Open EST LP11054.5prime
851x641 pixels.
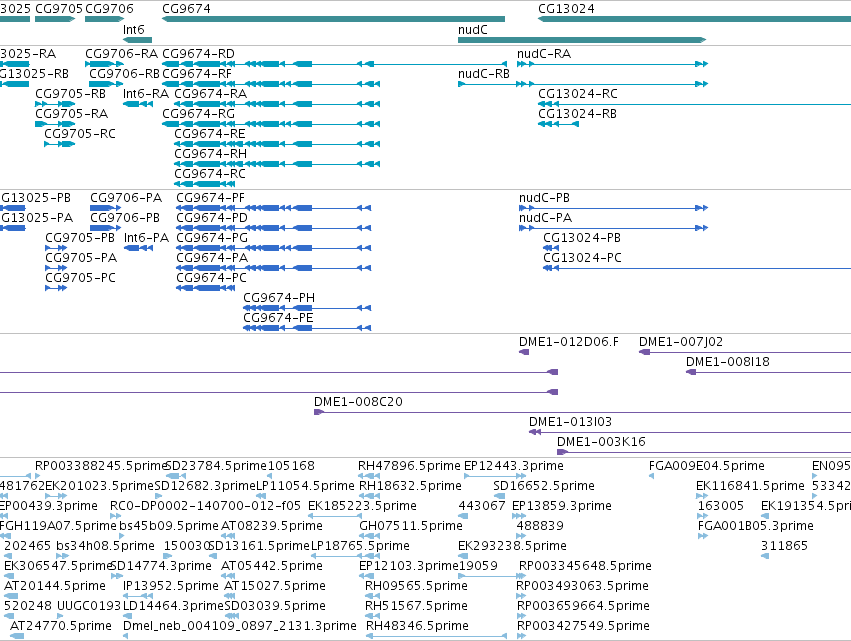(305, 486)
